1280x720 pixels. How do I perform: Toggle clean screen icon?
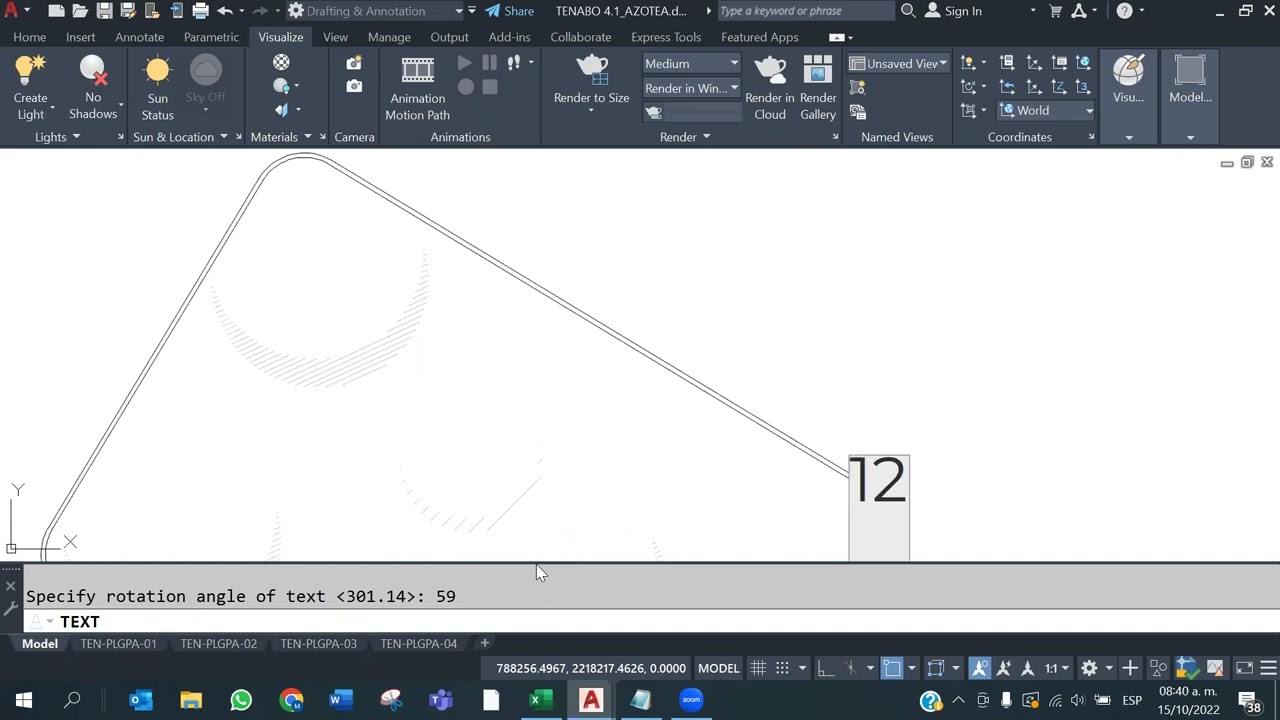point(1244,668)
